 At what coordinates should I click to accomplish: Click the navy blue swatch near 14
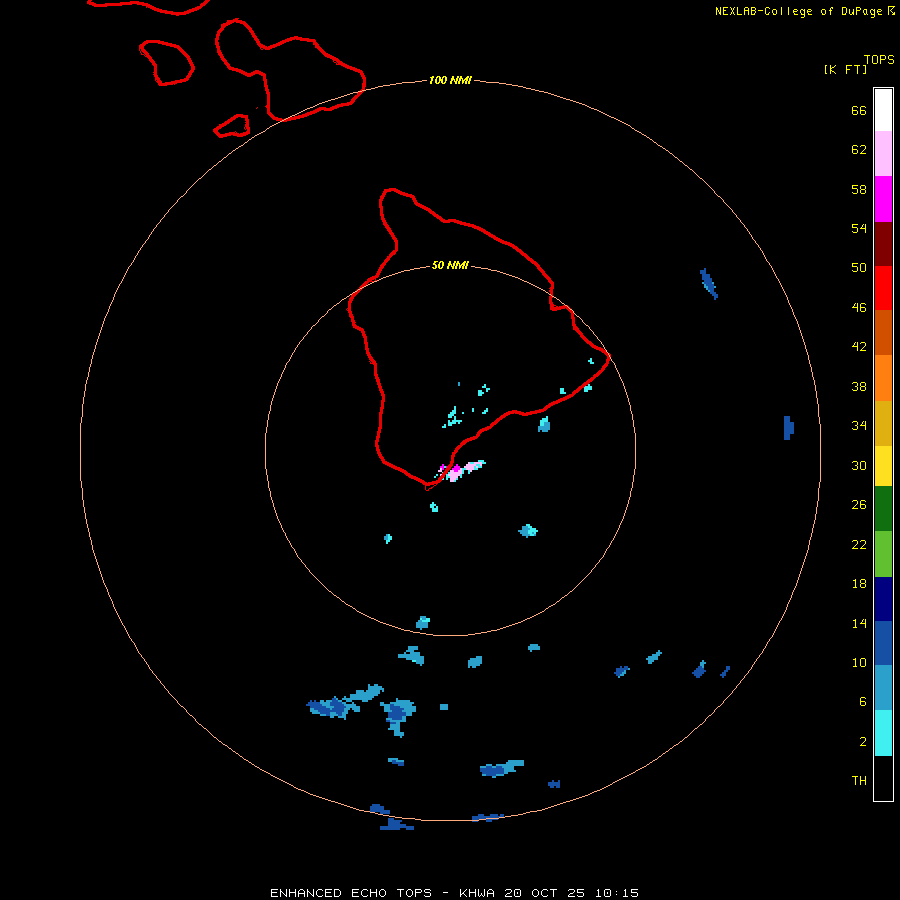coord(883,599)
